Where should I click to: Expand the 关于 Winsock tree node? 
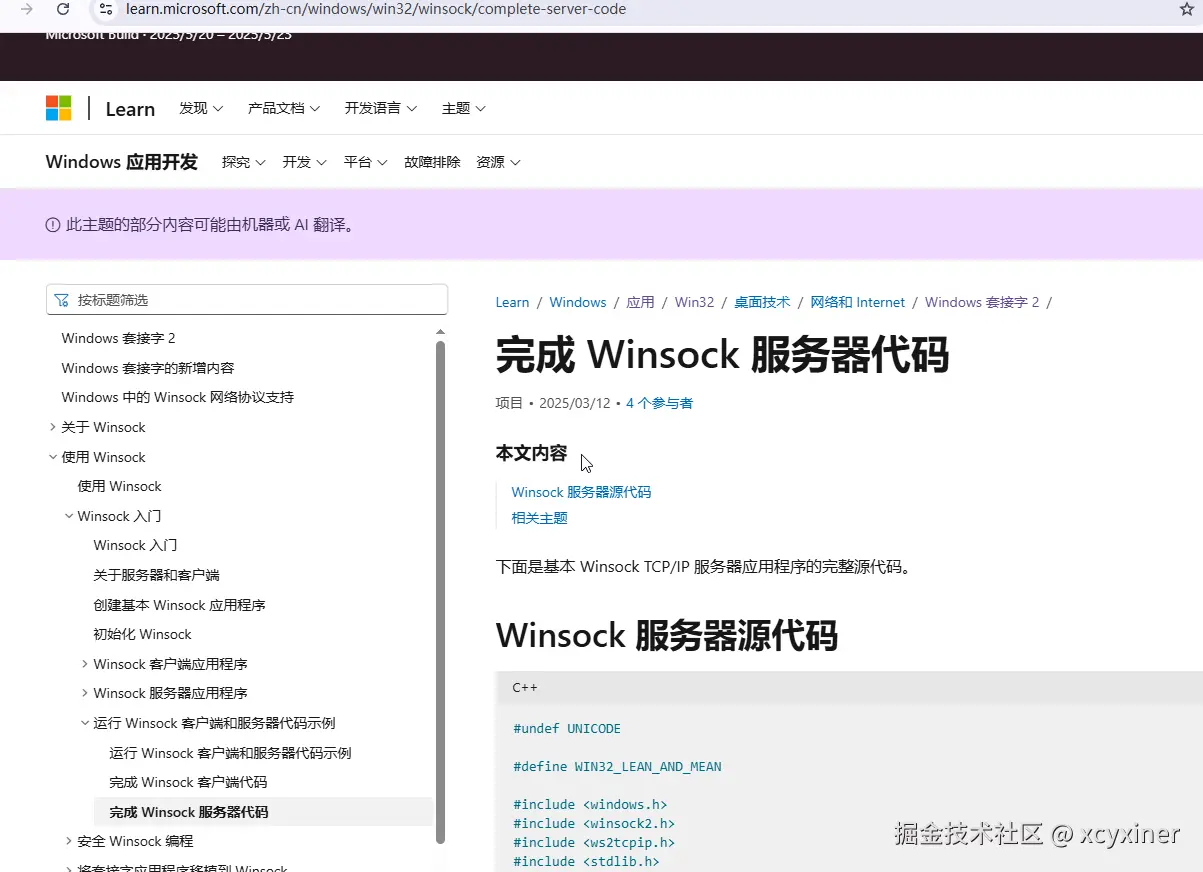[x=53, y=427]
